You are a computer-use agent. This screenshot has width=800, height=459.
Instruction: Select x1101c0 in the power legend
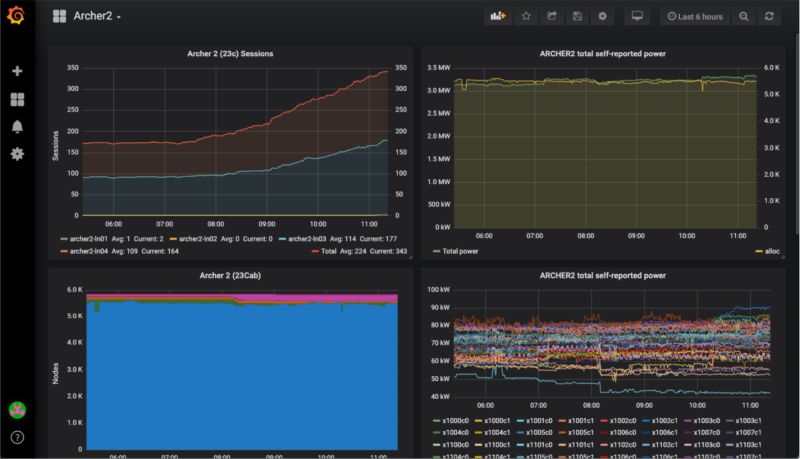(x=539, y=445)
